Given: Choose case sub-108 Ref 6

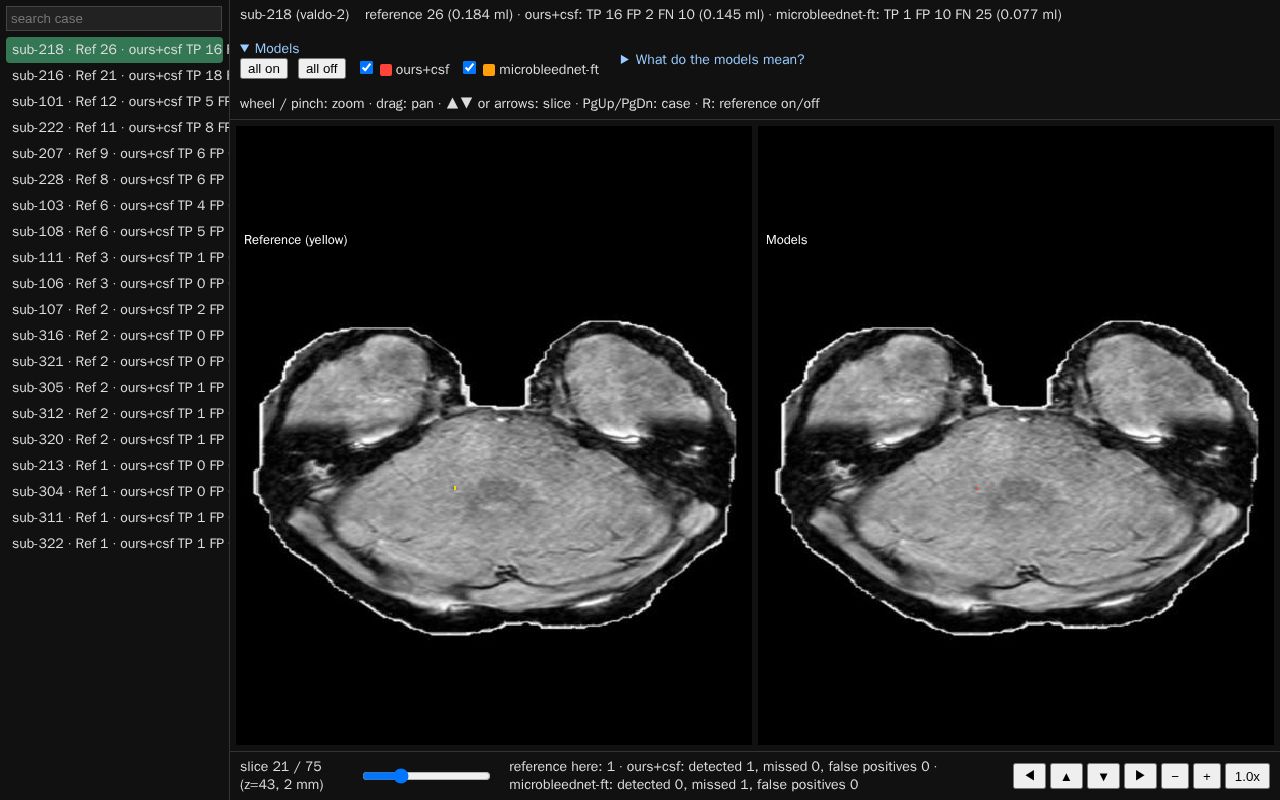Looking at the screenshot, I should [115, 231].
